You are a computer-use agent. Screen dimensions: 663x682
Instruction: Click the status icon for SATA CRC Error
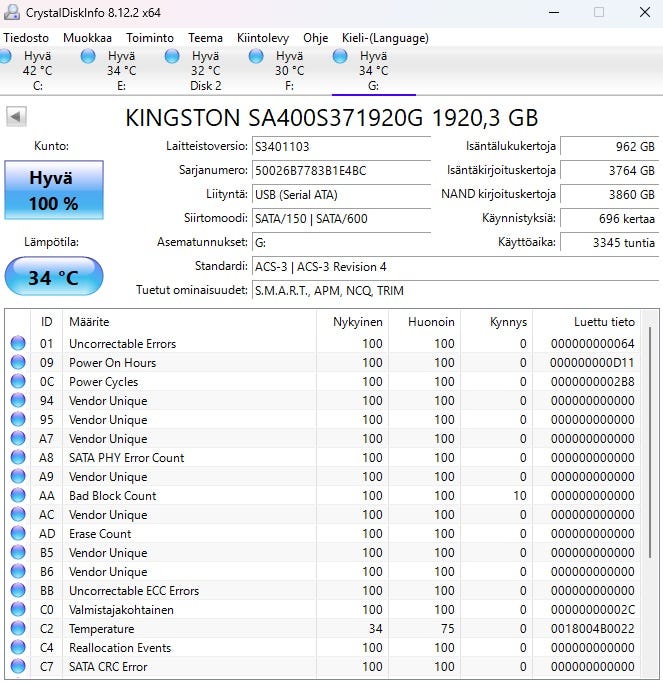[x=18, y=666]
